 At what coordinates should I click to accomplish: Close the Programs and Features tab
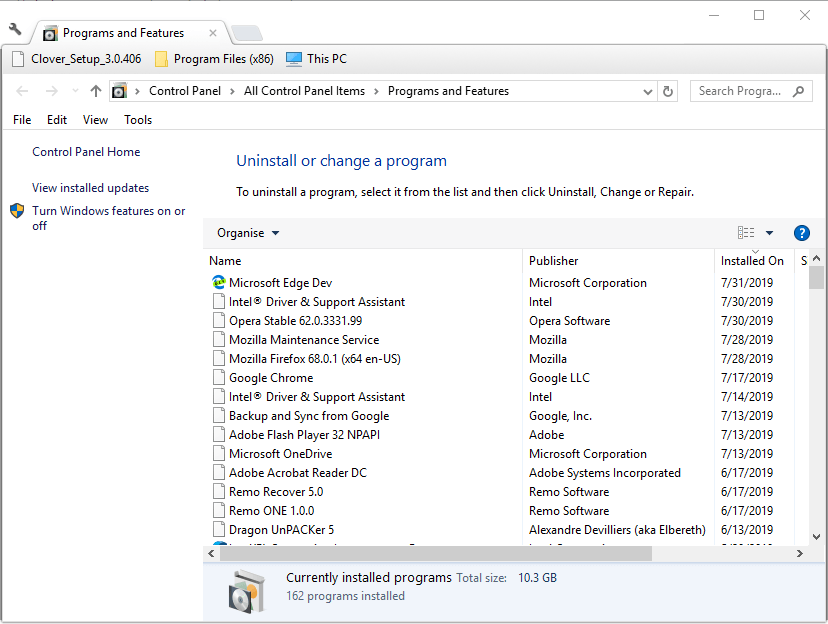213,33
